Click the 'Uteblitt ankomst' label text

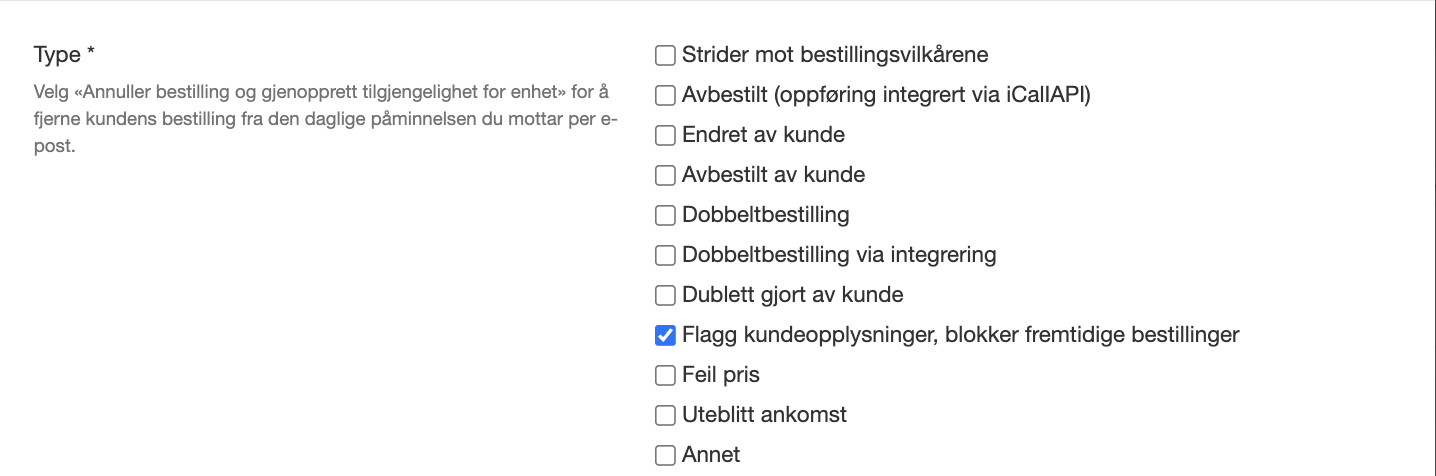(764, 415)
